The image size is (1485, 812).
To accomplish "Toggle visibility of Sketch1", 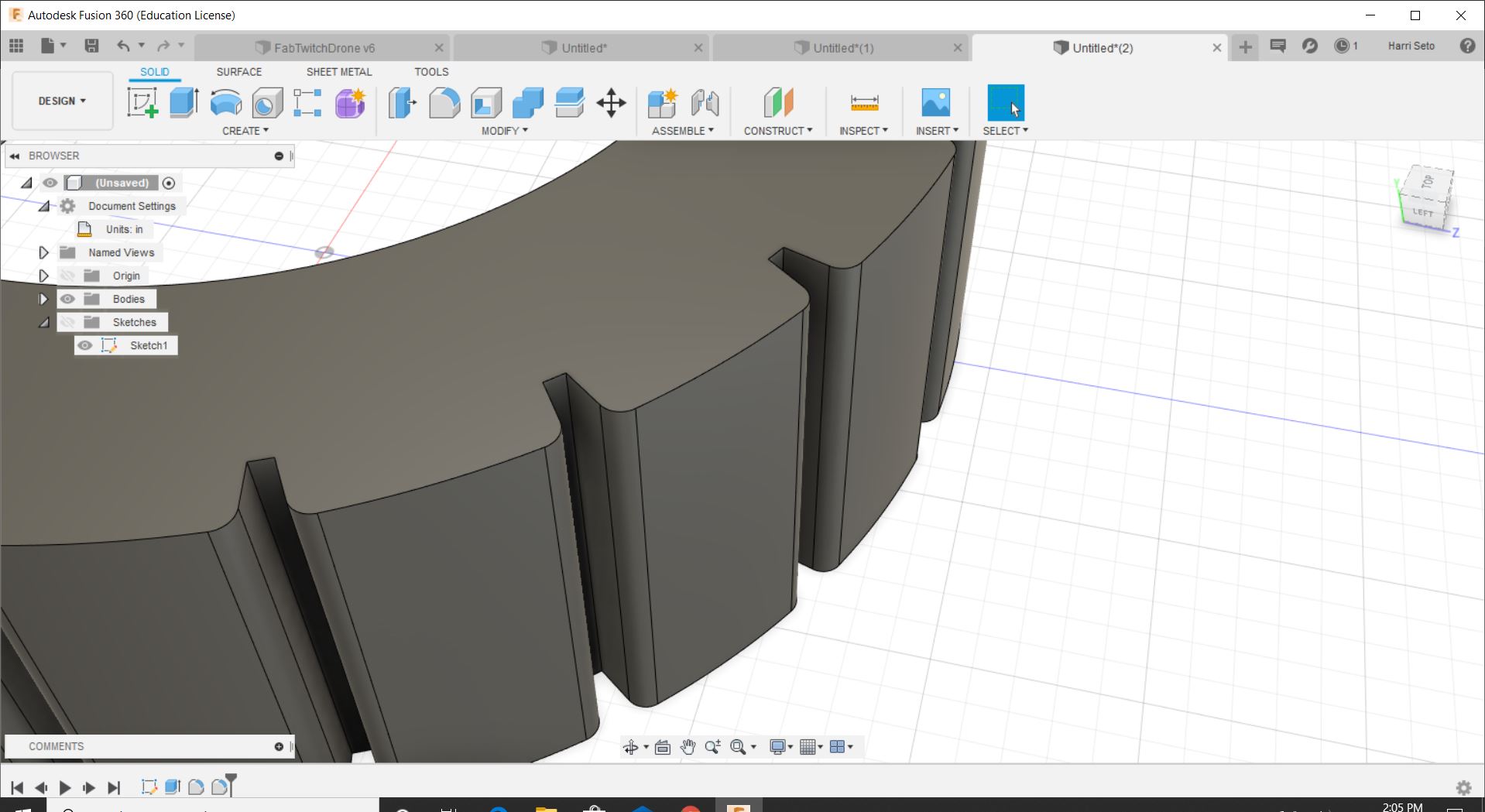I will [85, 345].
